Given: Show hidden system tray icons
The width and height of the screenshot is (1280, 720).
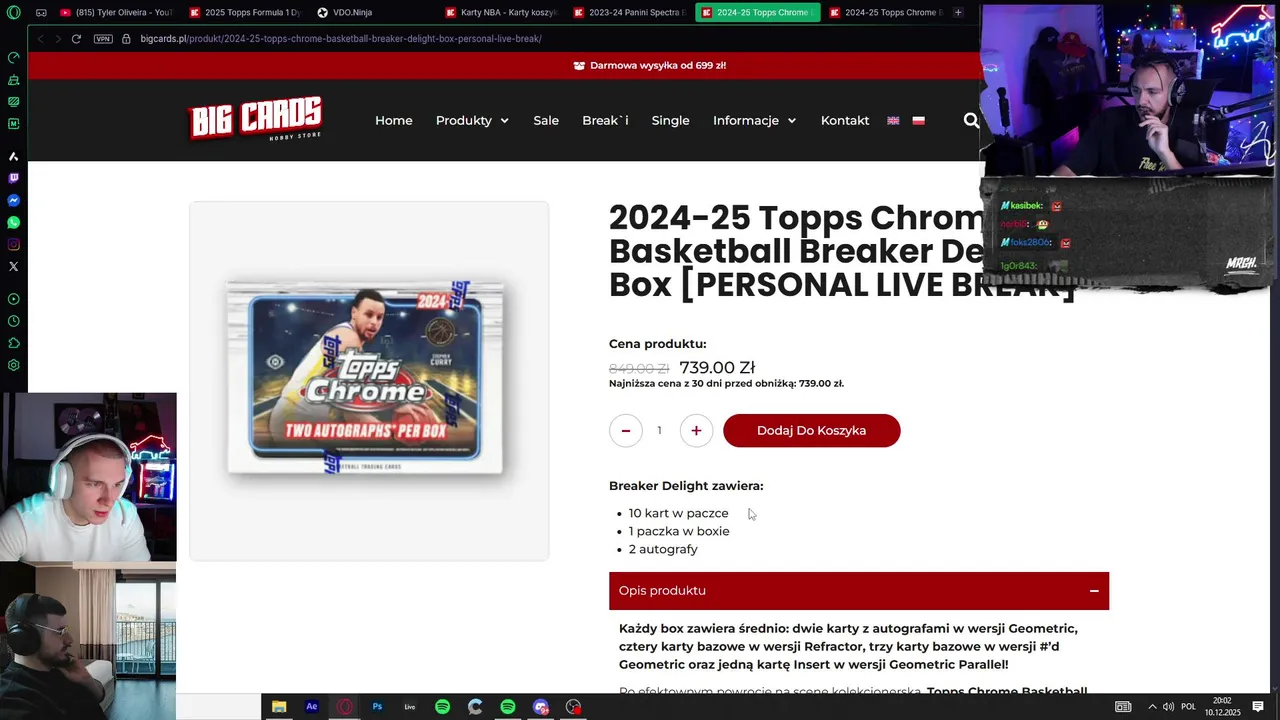Looking at the screenshot, I should tap(1152, 706).
